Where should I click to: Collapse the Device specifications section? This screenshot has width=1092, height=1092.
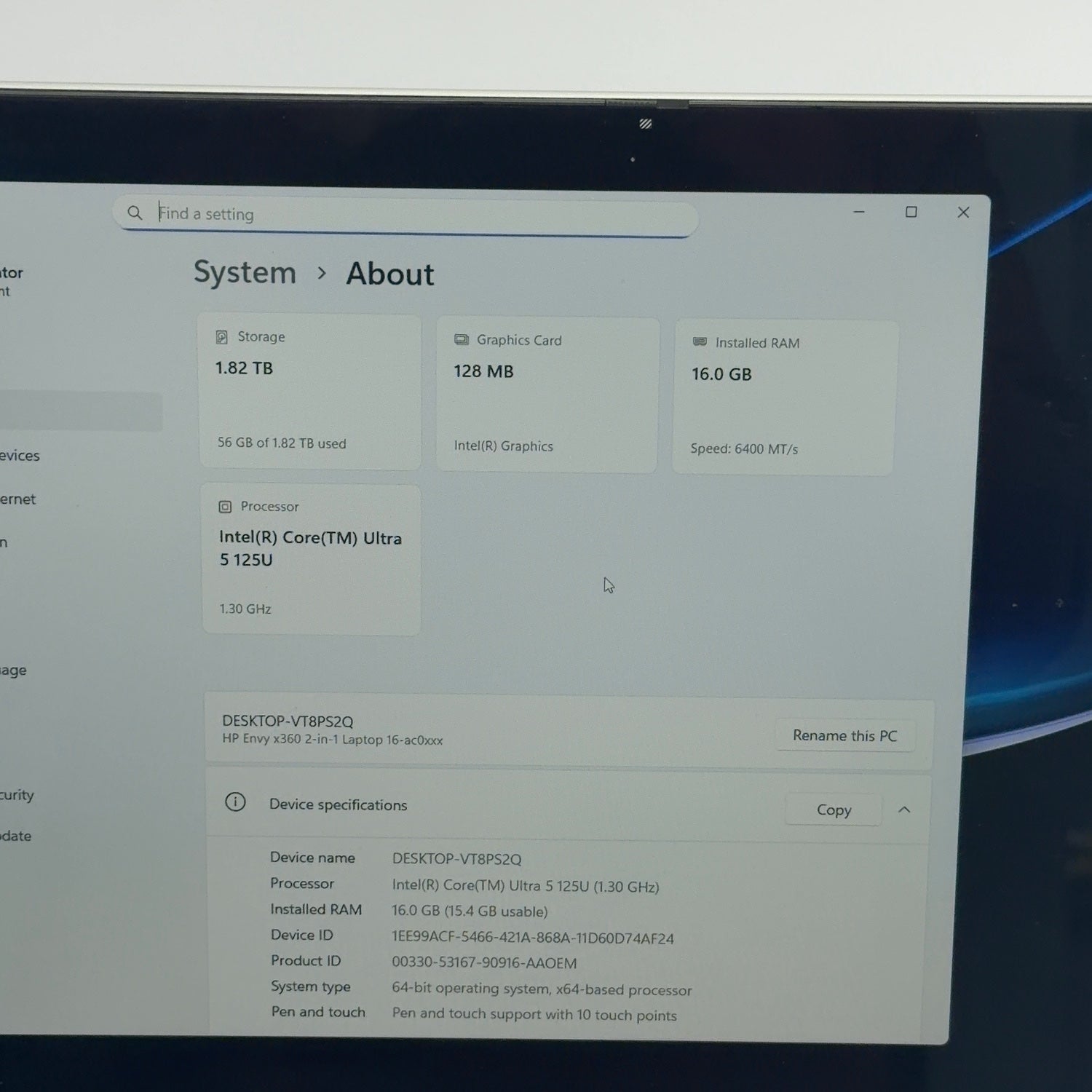click(904, 810)
